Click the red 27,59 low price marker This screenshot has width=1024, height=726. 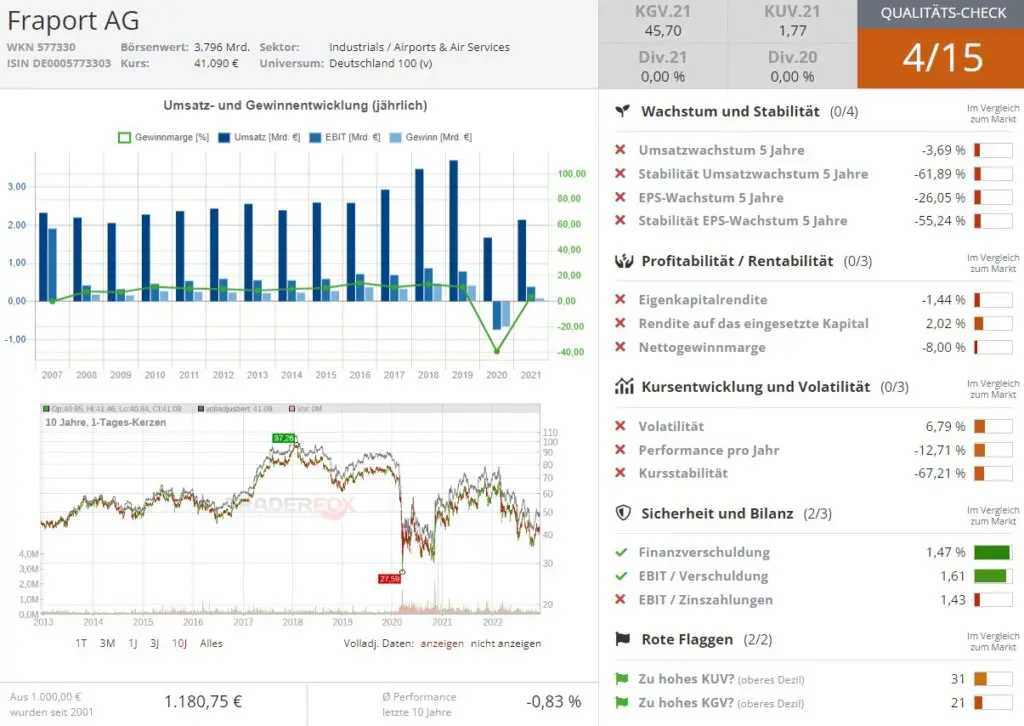click(x=389, y=578)
